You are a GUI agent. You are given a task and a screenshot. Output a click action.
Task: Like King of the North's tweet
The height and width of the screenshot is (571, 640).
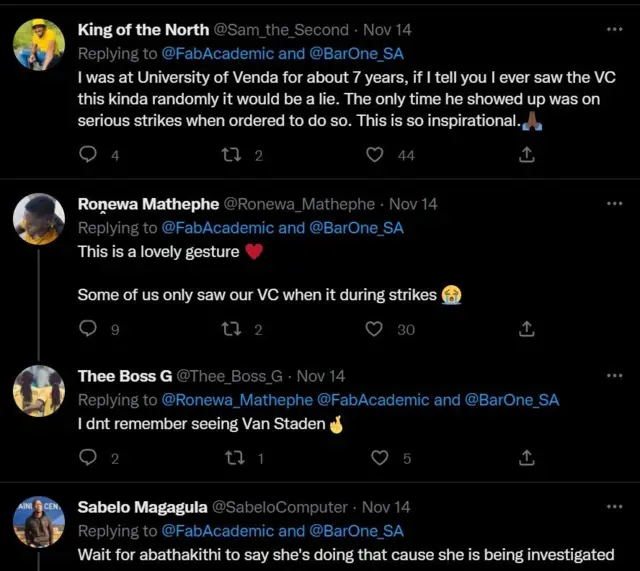tap(375, 155)
